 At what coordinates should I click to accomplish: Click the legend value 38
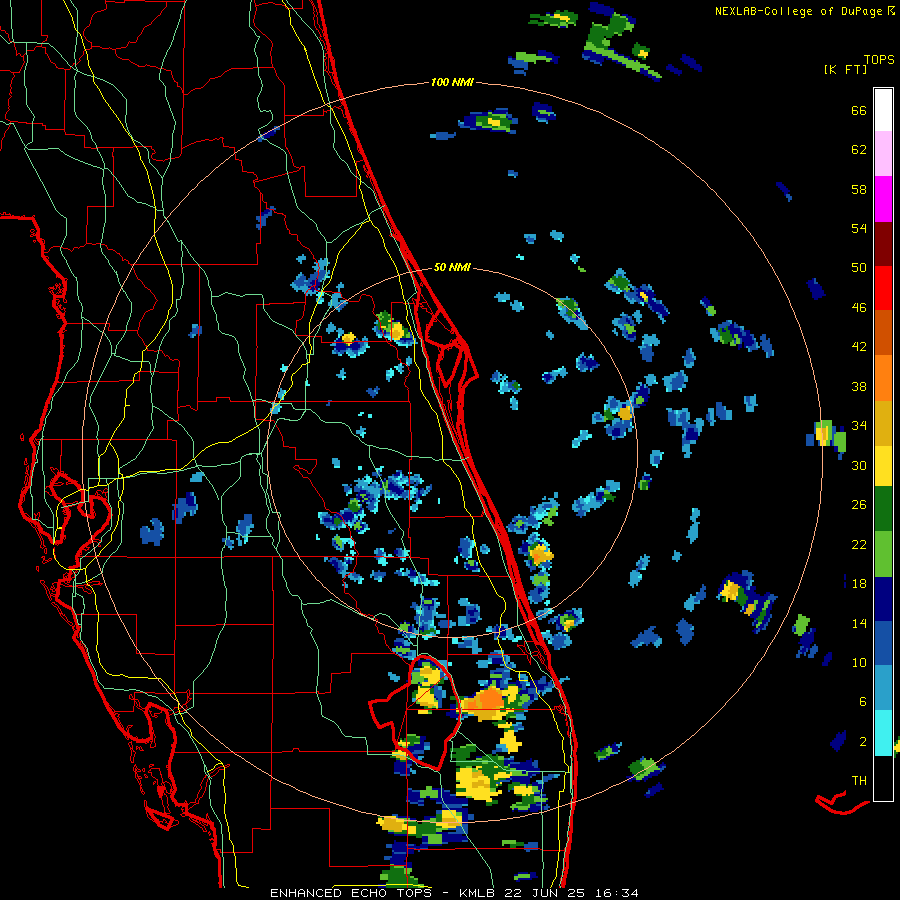coord(859,386)
